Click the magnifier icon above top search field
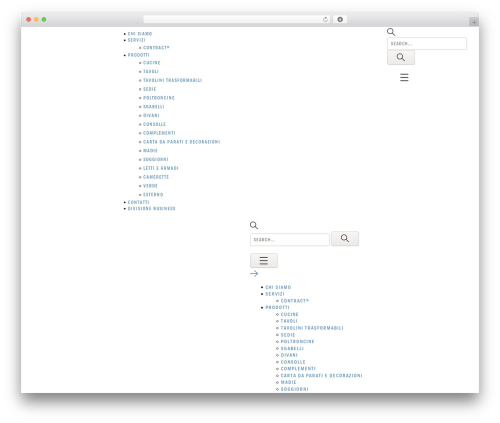 point(391,32)
